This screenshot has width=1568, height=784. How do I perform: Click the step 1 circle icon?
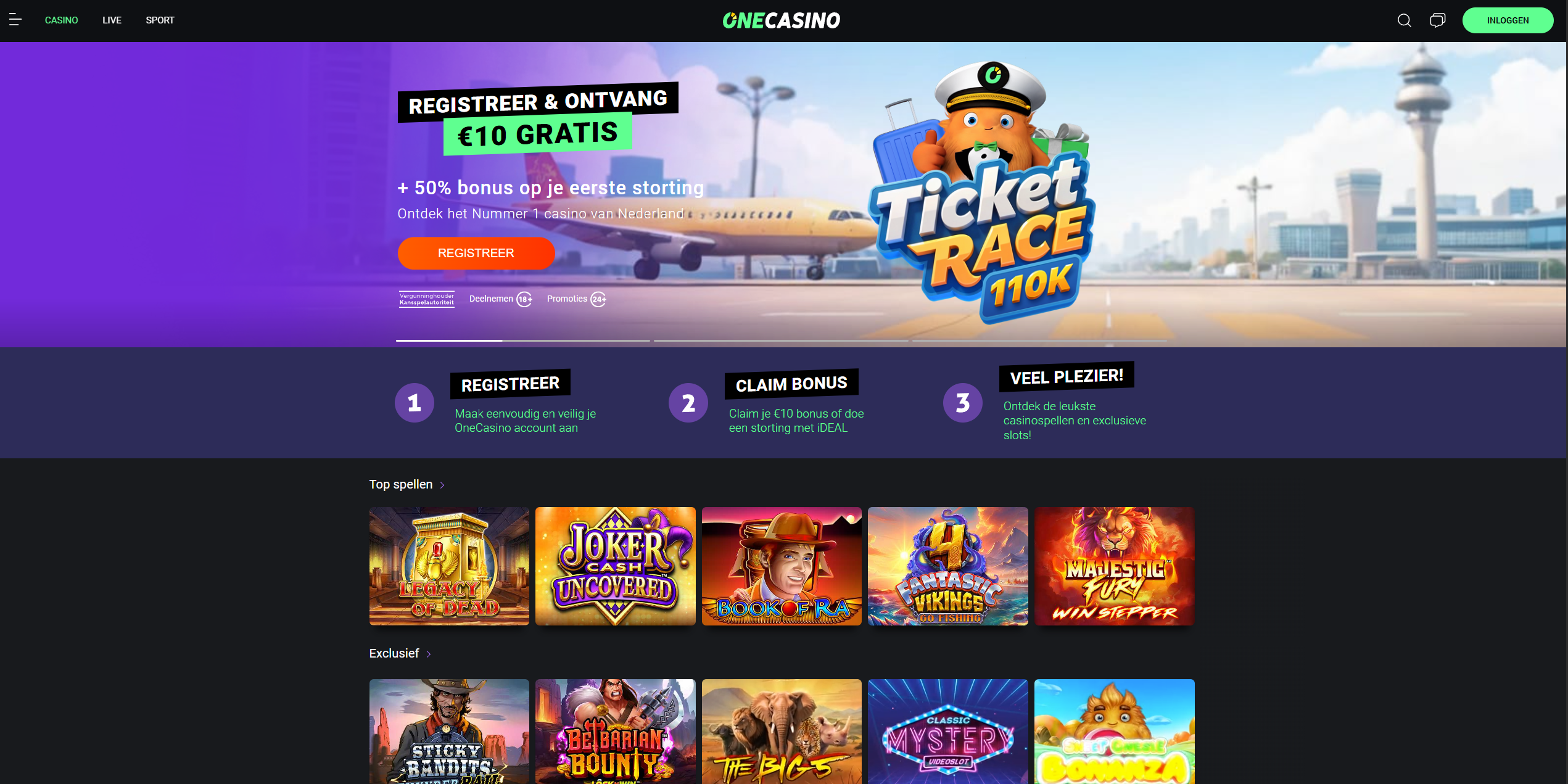click(414, 403)
